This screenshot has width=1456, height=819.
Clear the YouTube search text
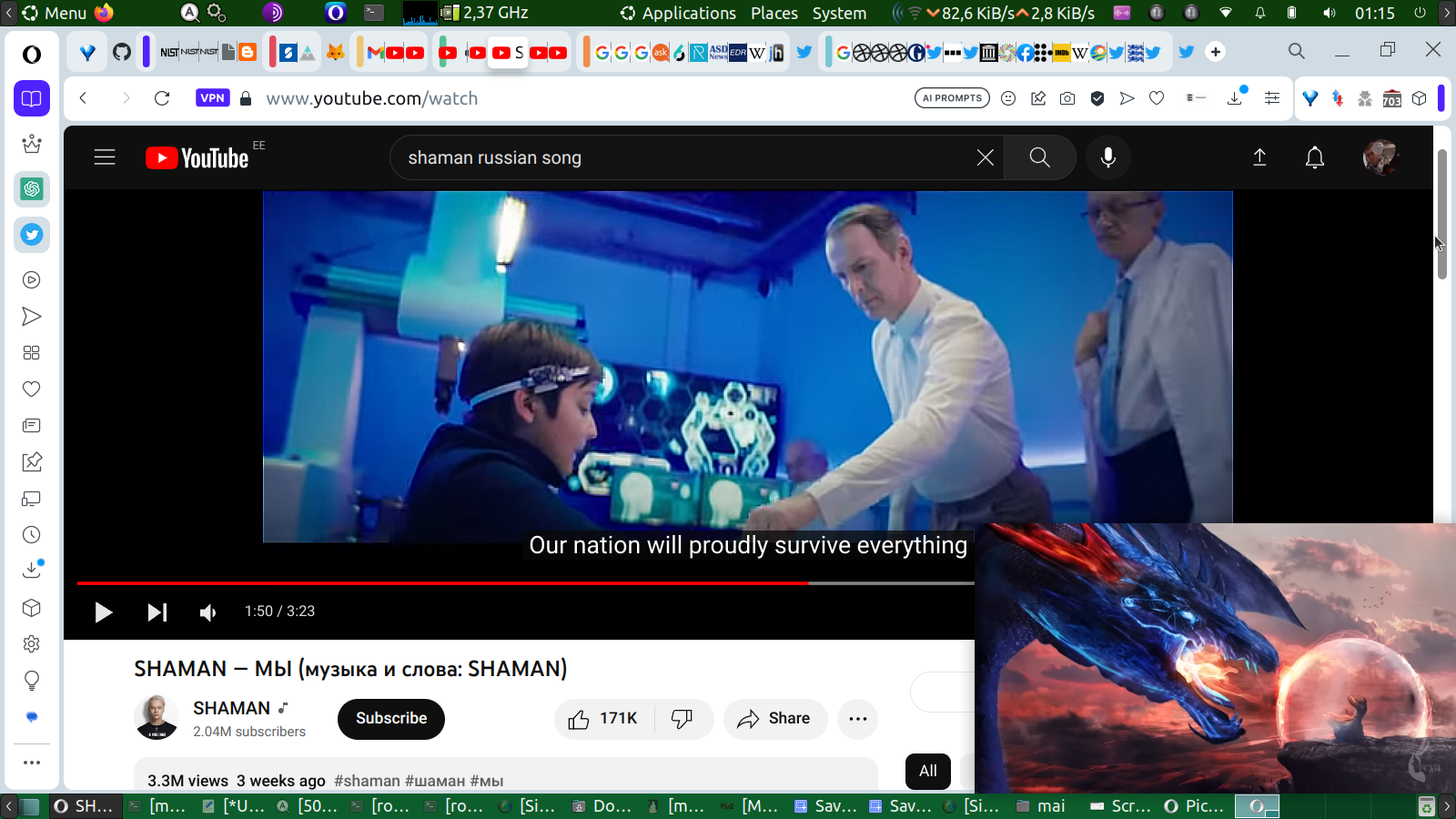(985, 157)
